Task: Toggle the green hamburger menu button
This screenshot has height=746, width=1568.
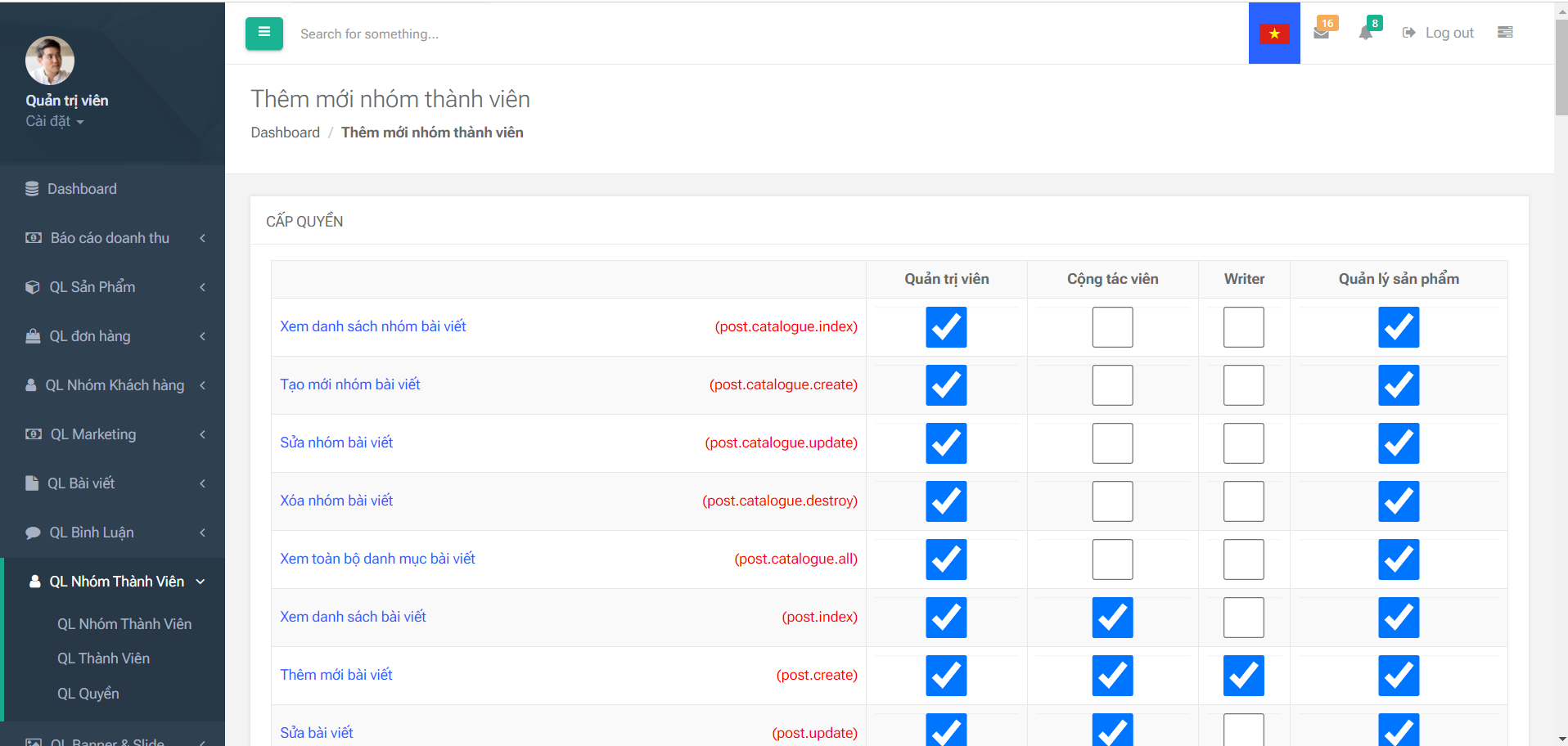Action: tap(264, 34)
